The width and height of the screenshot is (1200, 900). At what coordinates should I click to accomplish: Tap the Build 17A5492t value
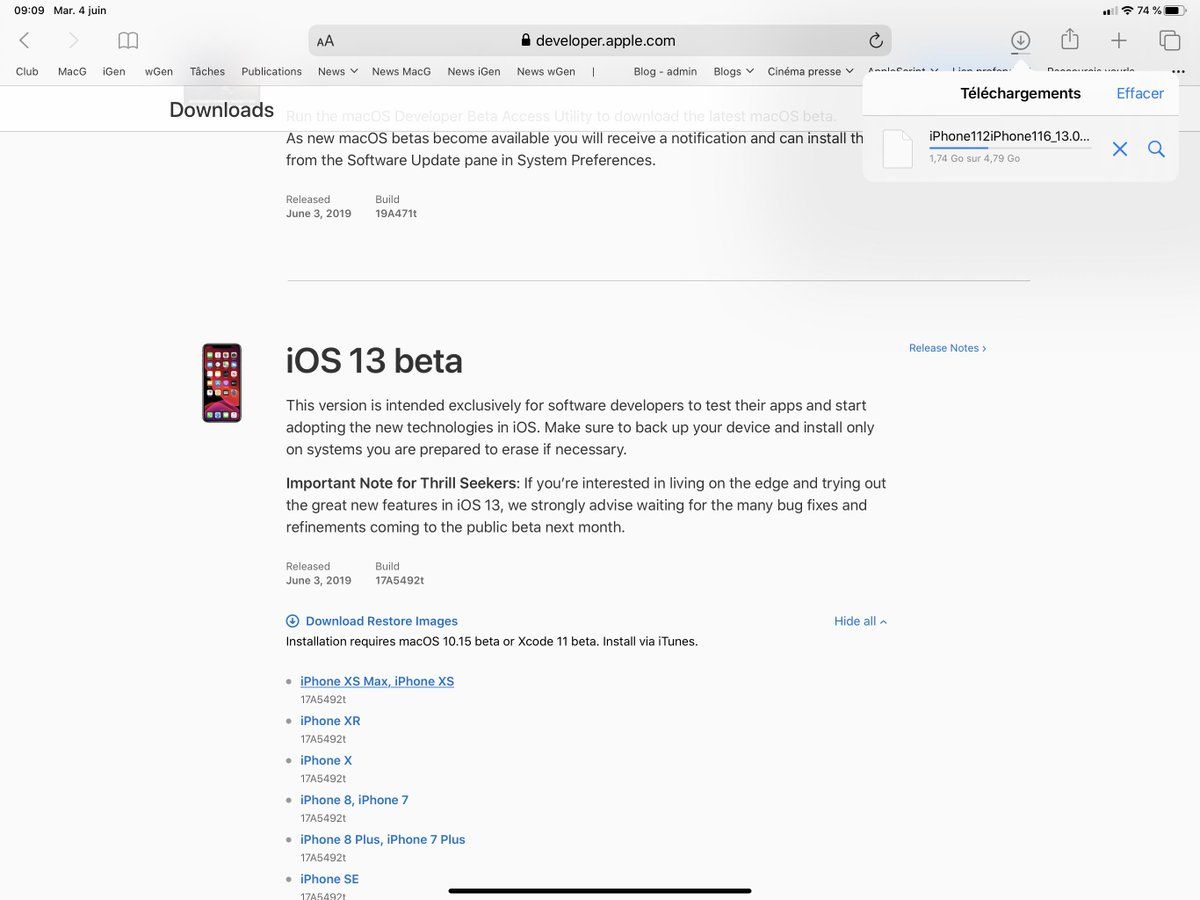click(400, 580)
